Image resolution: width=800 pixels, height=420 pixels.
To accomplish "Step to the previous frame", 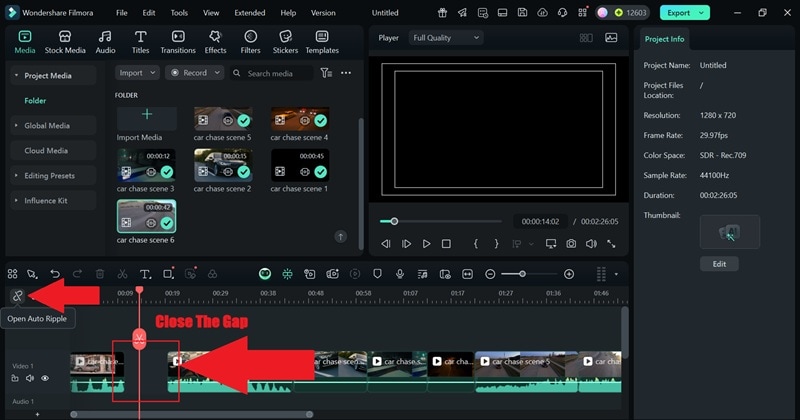I will coord(386,244).
